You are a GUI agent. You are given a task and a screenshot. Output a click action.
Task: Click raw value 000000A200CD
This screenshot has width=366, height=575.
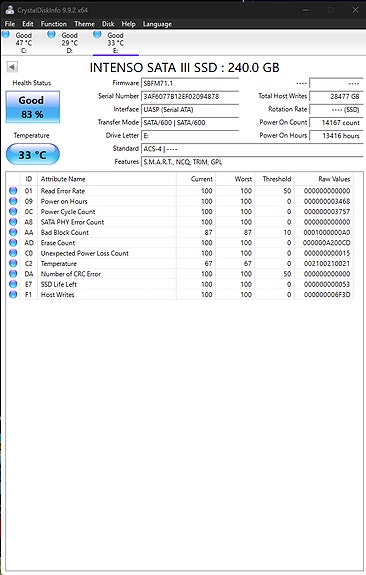pos(326,242)
